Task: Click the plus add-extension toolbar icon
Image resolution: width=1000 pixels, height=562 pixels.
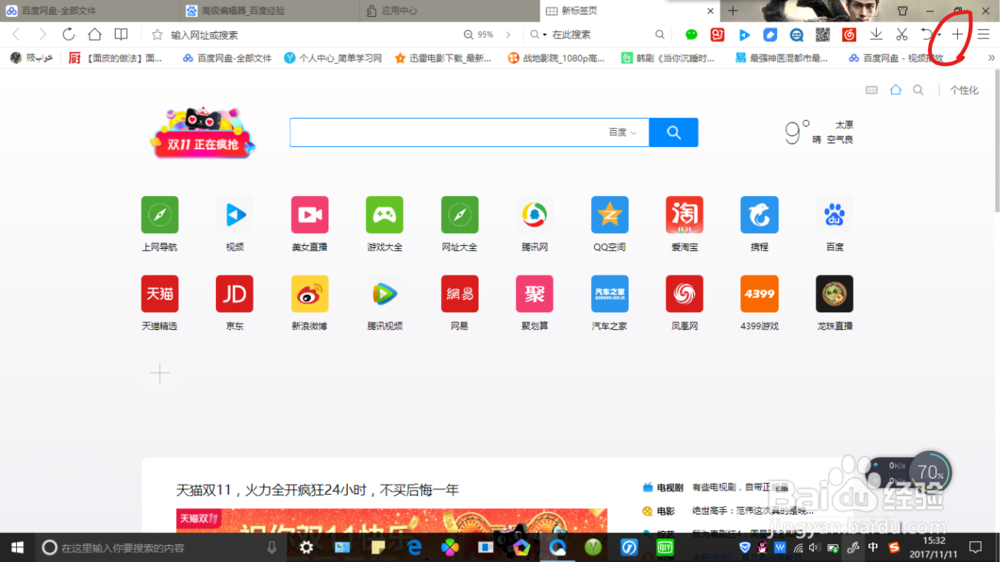Action: point(957,34)
